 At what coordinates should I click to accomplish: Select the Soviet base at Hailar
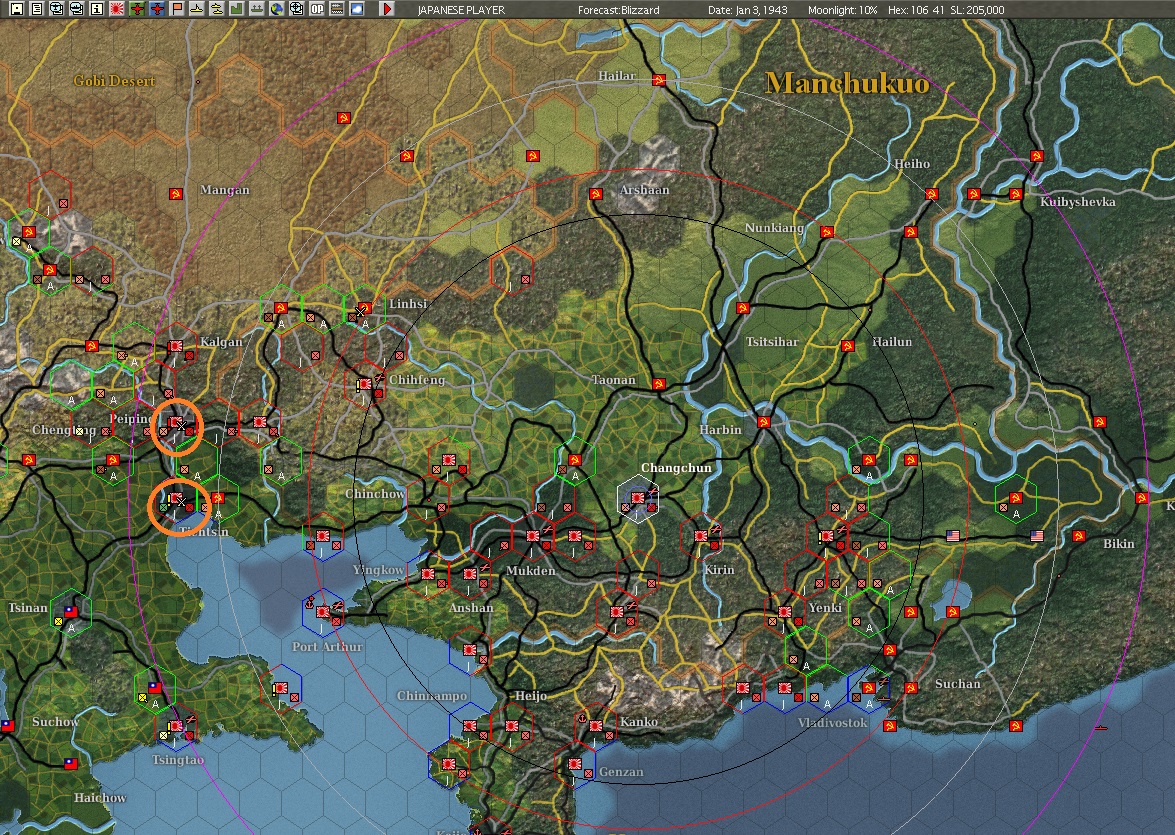(659, 79)
